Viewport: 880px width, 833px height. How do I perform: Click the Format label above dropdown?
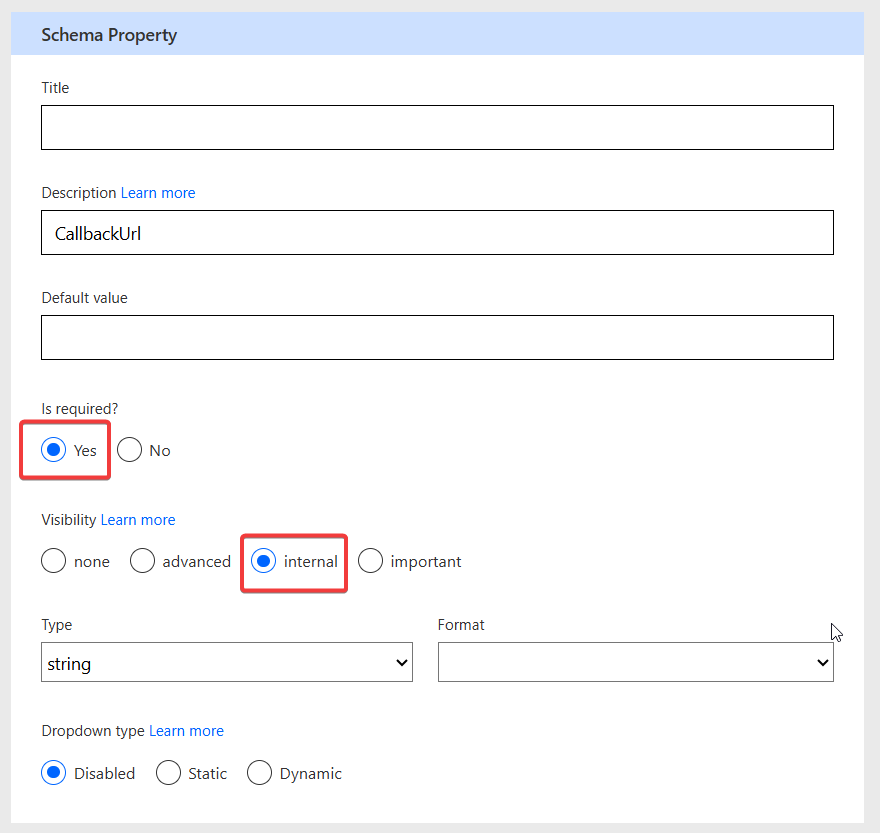click(461, 625)
